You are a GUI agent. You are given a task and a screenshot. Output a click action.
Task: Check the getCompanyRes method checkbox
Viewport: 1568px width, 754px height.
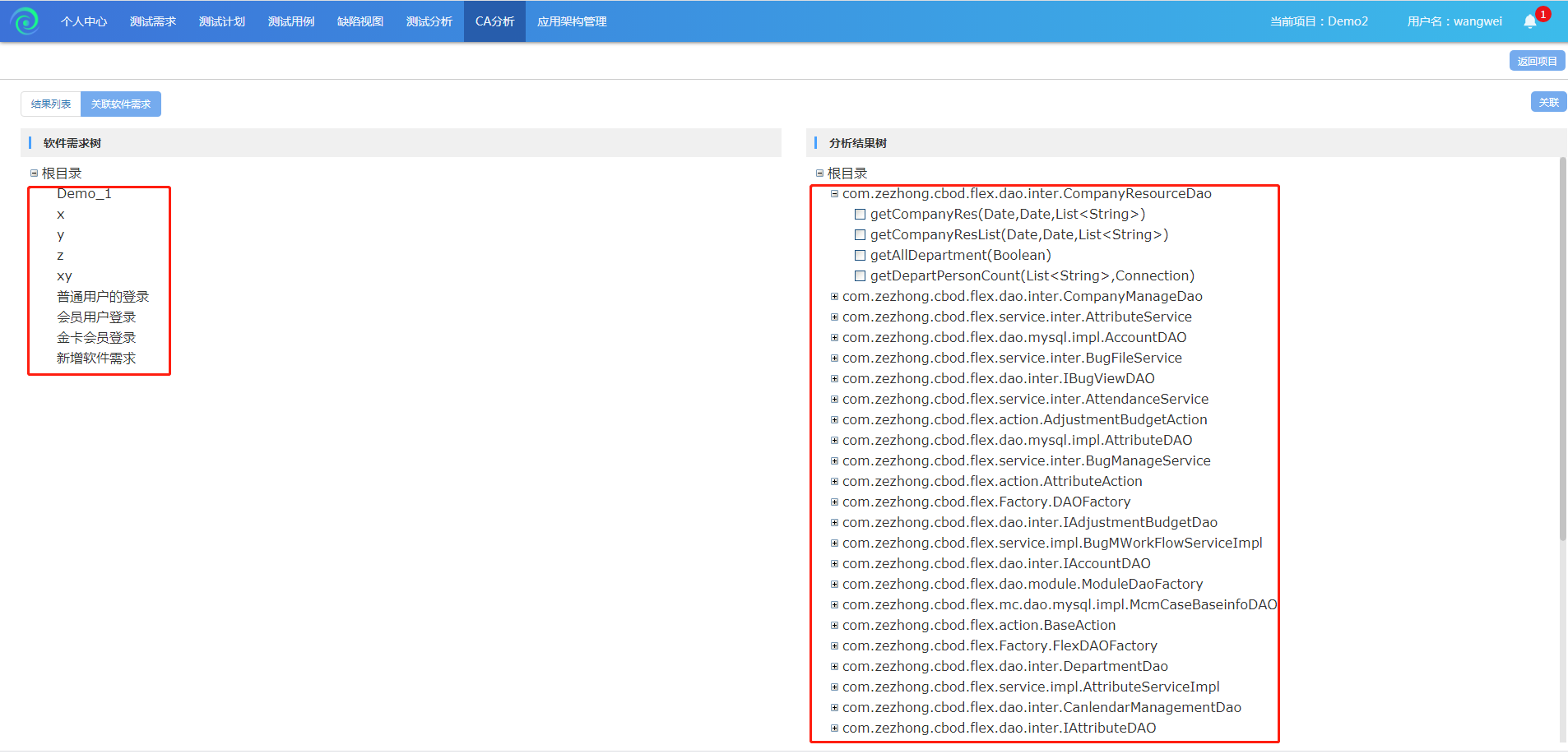pyautogui.click(x=860, y=215)
